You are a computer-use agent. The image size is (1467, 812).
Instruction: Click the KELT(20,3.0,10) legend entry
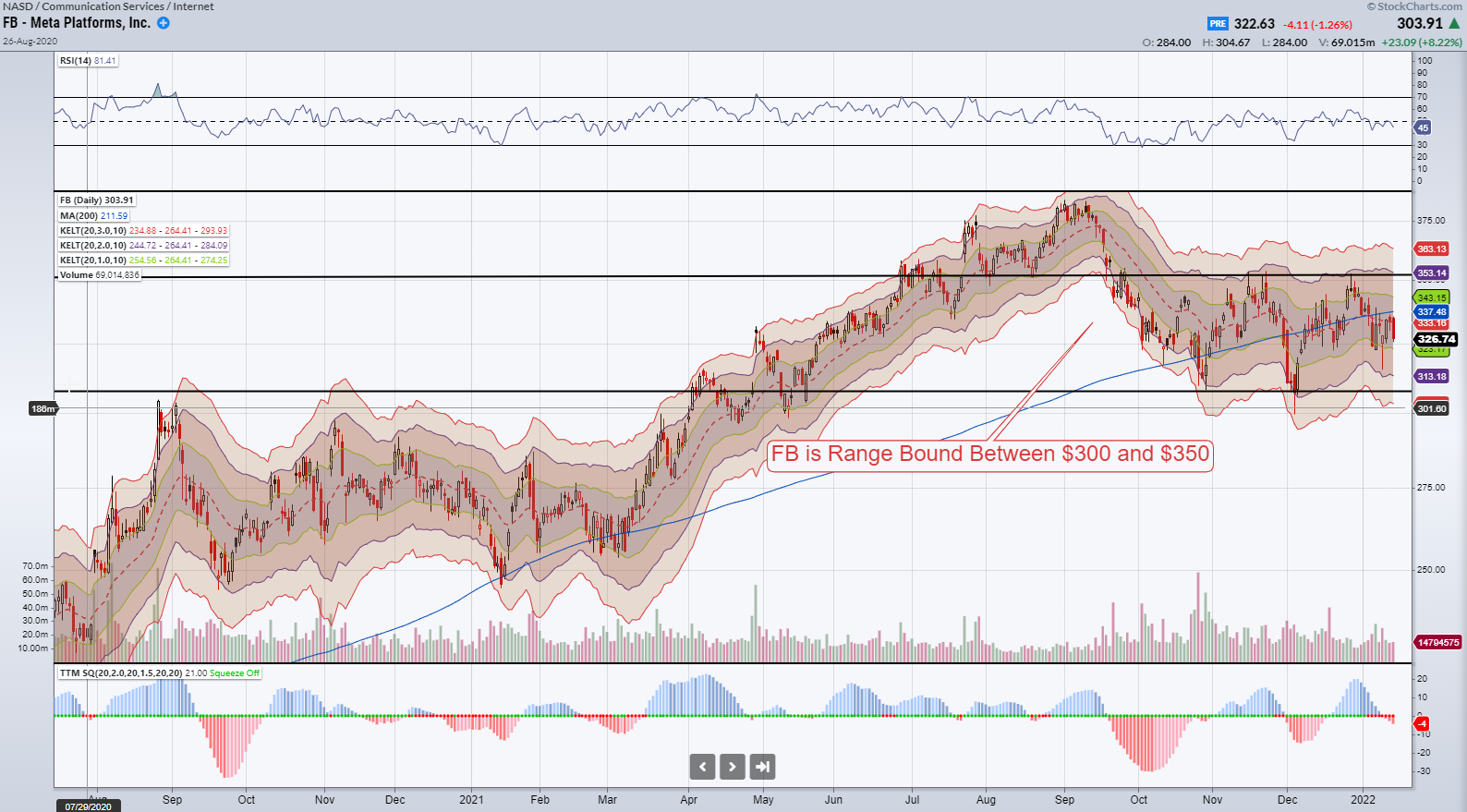(143, 231)
